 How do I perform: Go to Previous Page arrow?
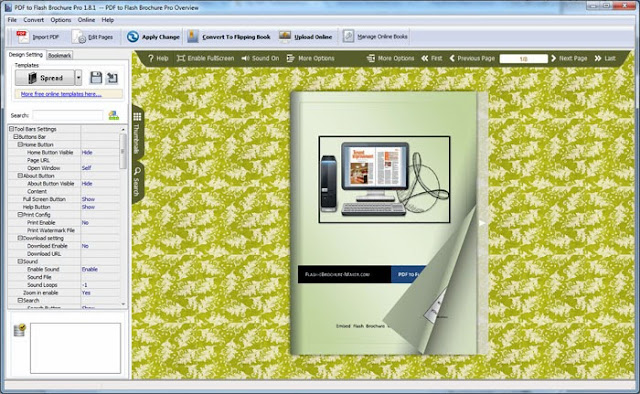coord(452,58)
